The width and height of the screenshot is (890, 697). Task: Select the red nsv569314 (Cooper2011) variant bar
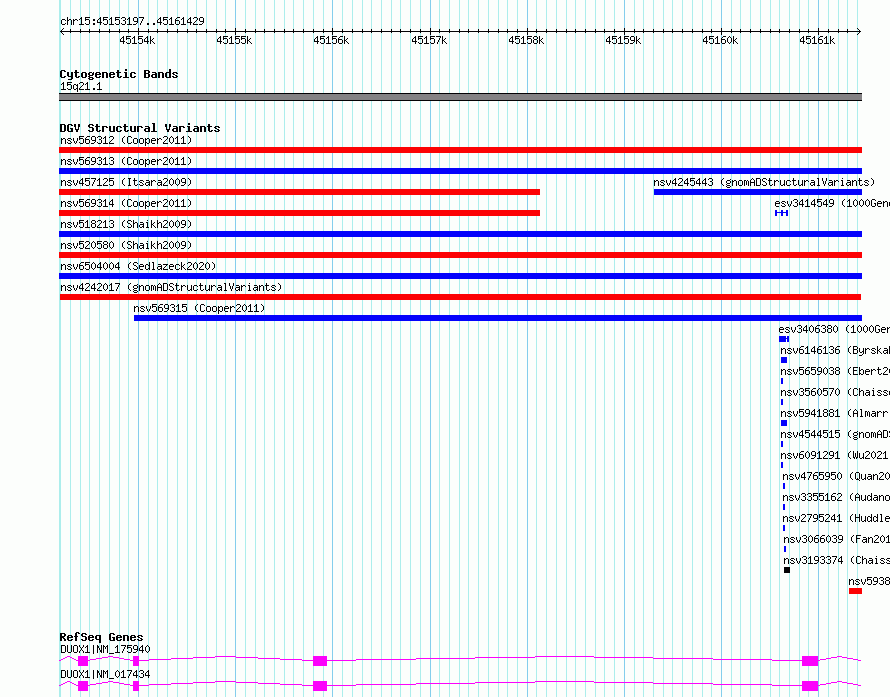click(300, 213)
